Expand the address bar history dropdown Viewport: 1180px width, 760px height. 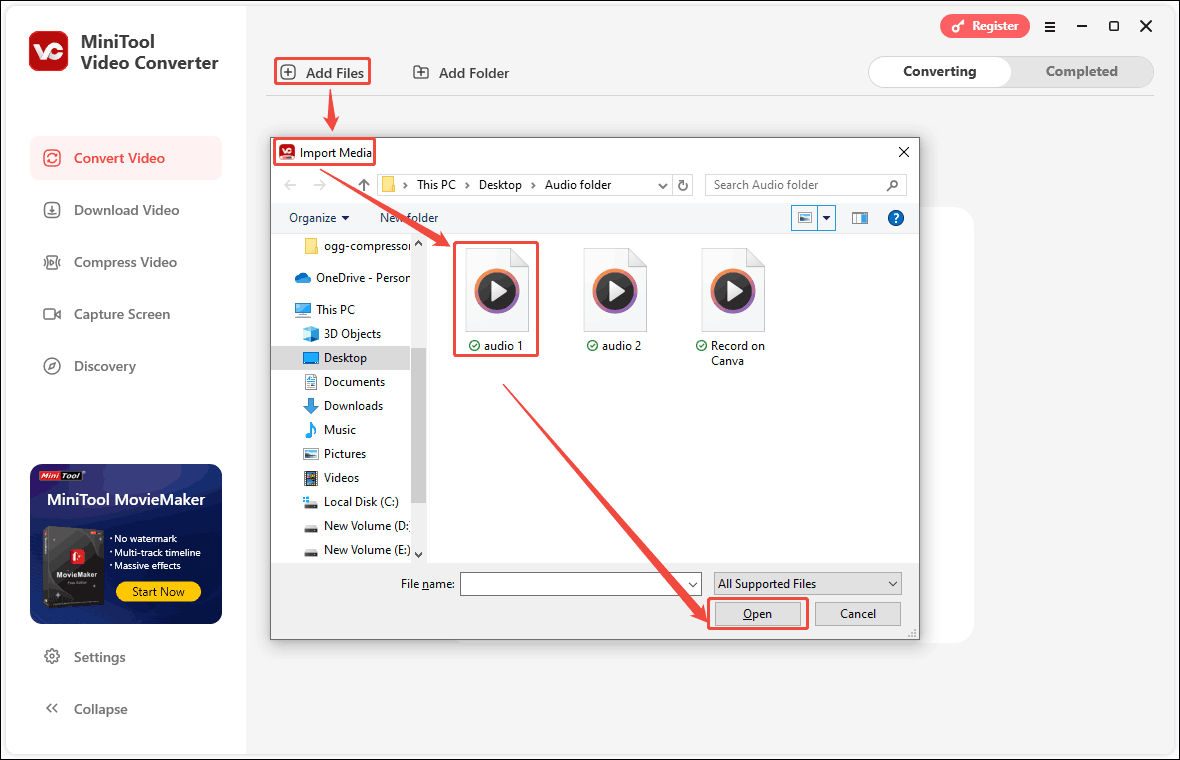pos(662,185)
